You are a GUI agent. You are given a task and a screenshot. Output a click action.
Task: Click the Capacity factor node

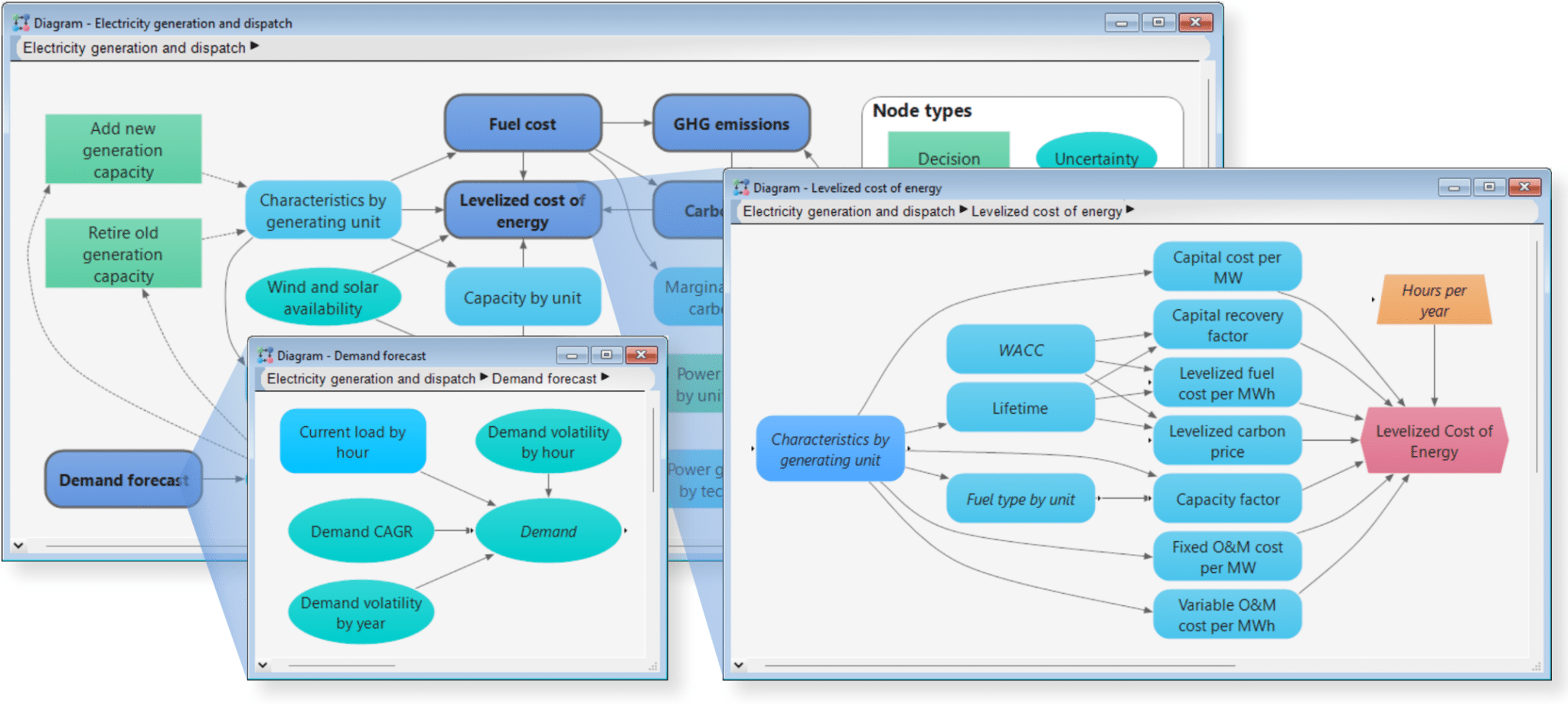click(x=1227, y=500)
